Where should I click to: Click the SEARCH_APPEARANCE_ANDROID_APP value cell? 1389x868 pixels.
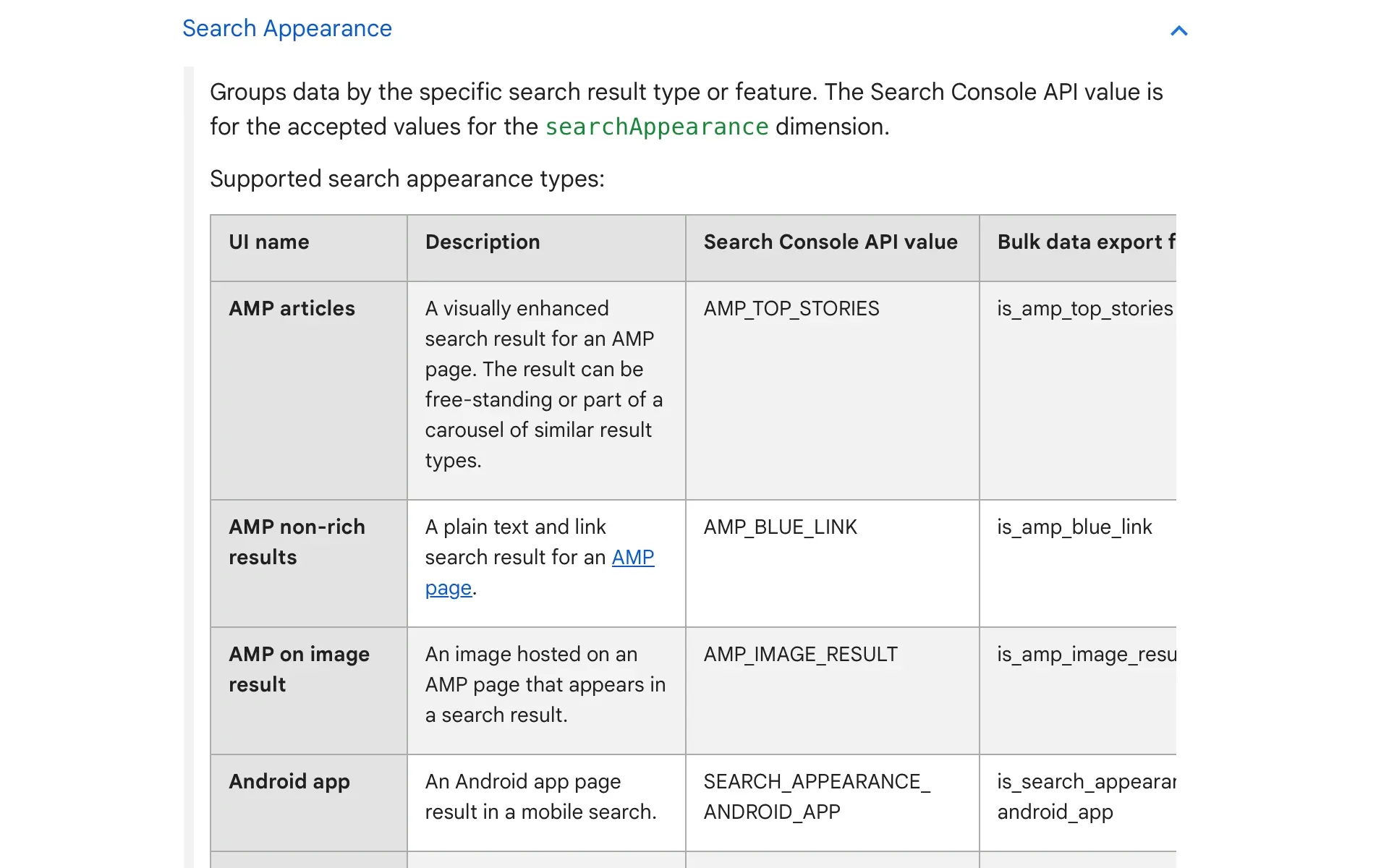tap(816, 796)
